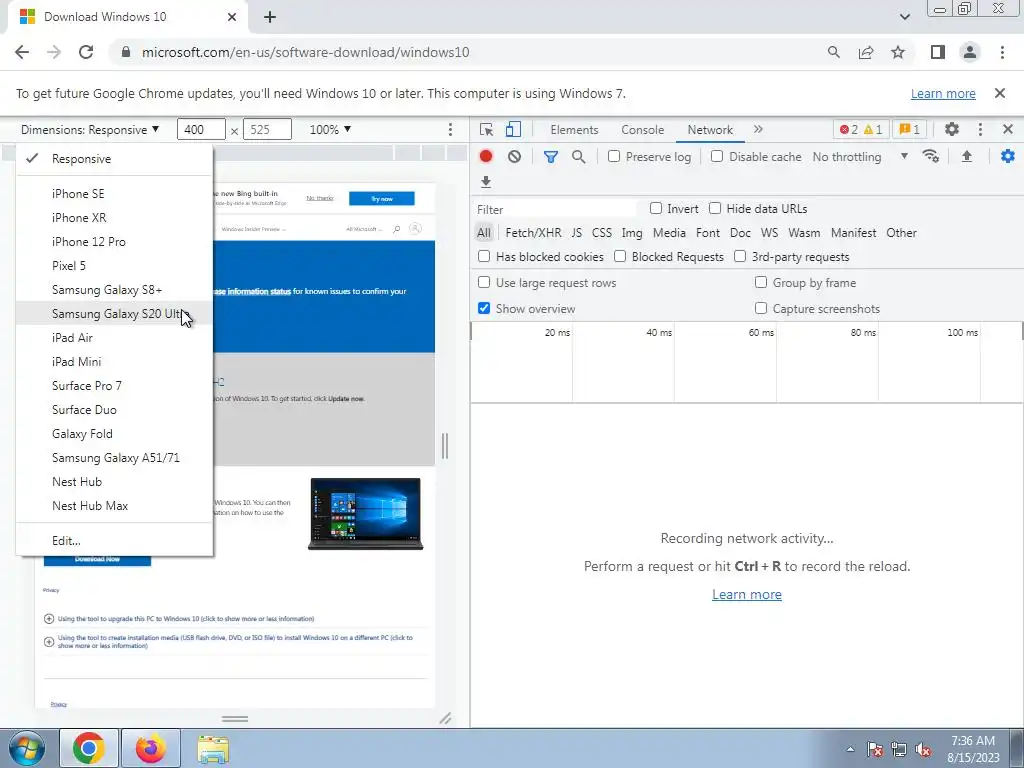Toggle the device toolbar icon
The width and height of the screenshot is (1024, 768).
tap(513, 129)
